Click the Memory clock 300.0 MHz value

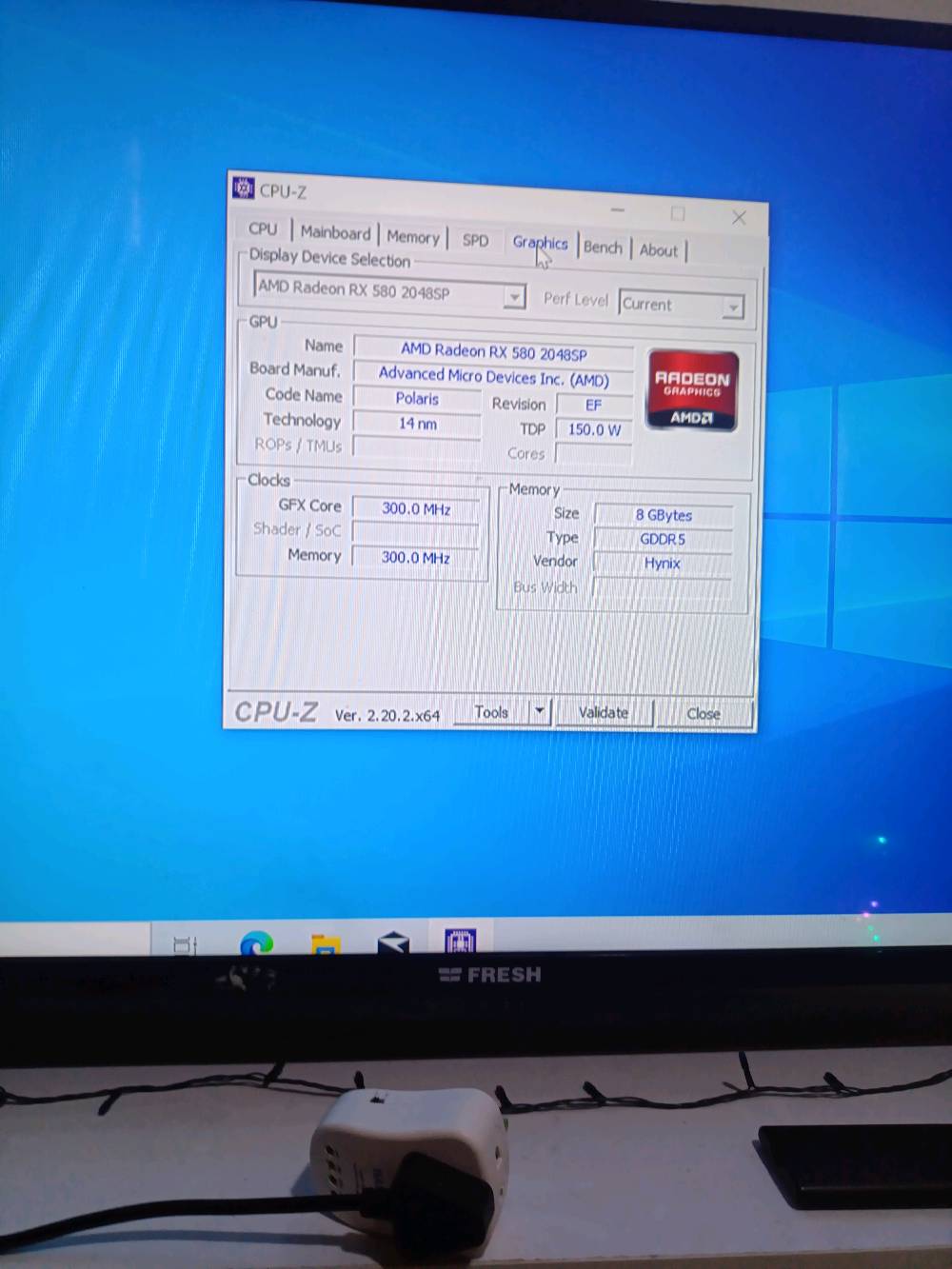[x=416, y=557]
